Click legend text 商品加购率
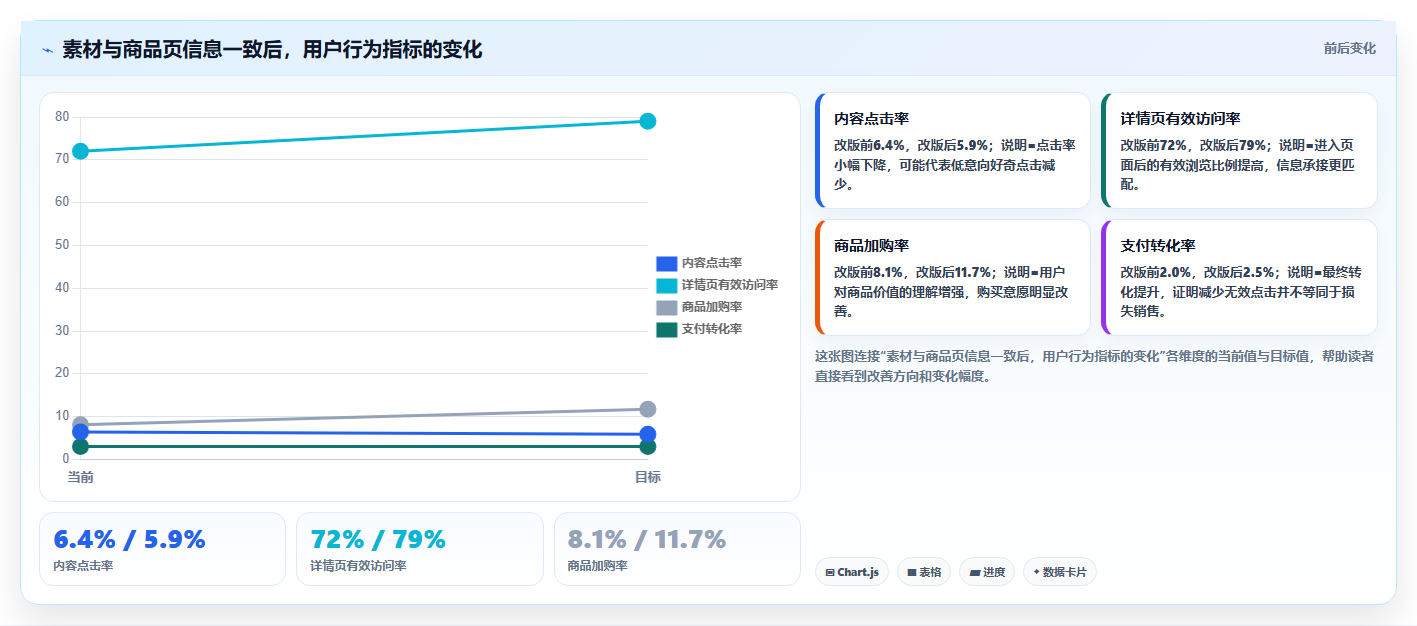The height and width of the screenshot is (626, 1417). (712, 307)
